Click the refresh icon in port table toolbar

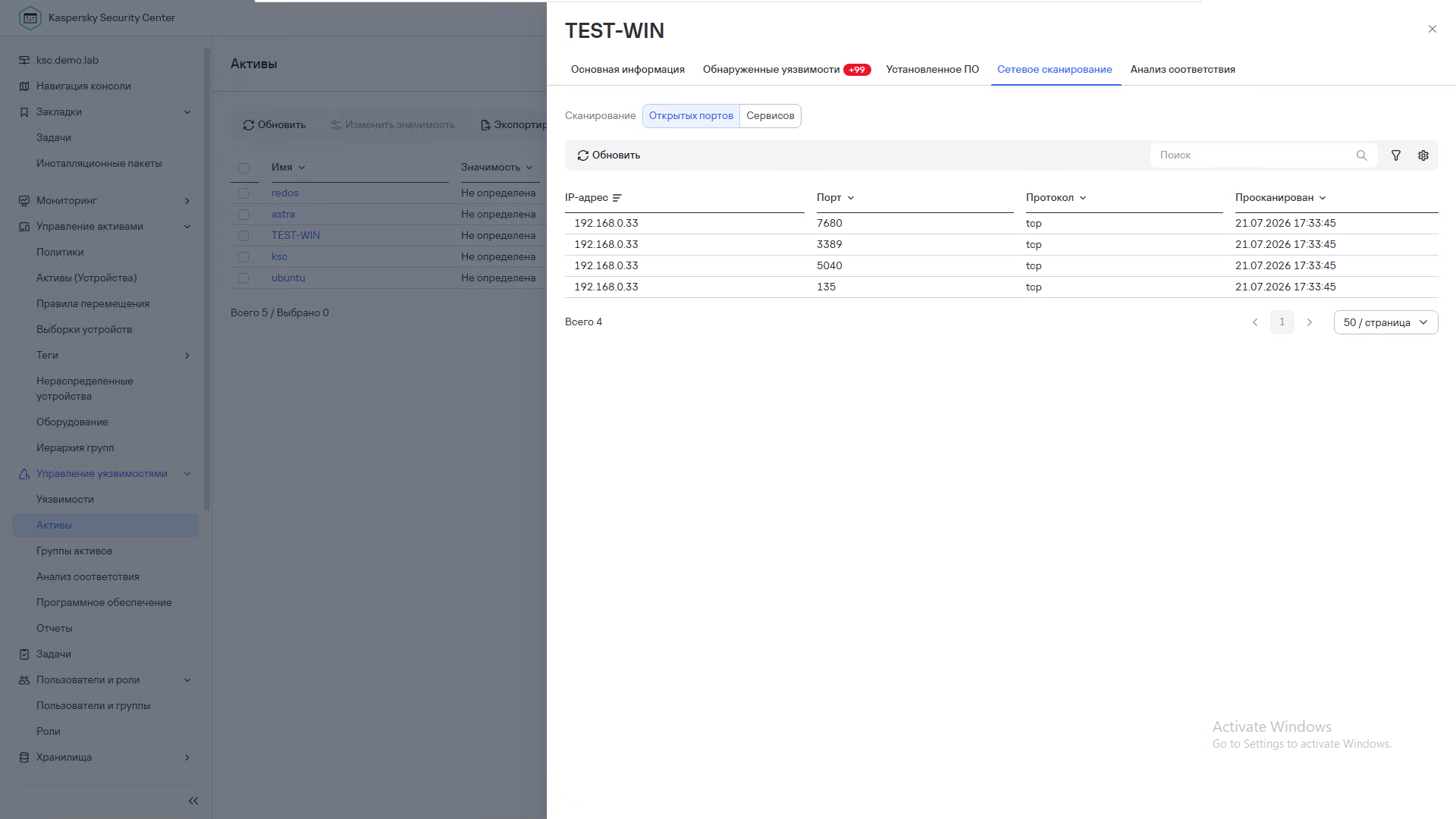pos(582,155)
